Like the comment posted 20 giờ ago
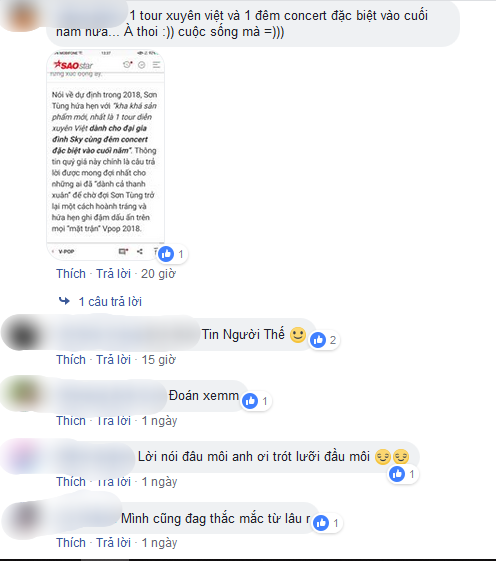This screenshot has height=561, width=496. (x=71, y=274)
